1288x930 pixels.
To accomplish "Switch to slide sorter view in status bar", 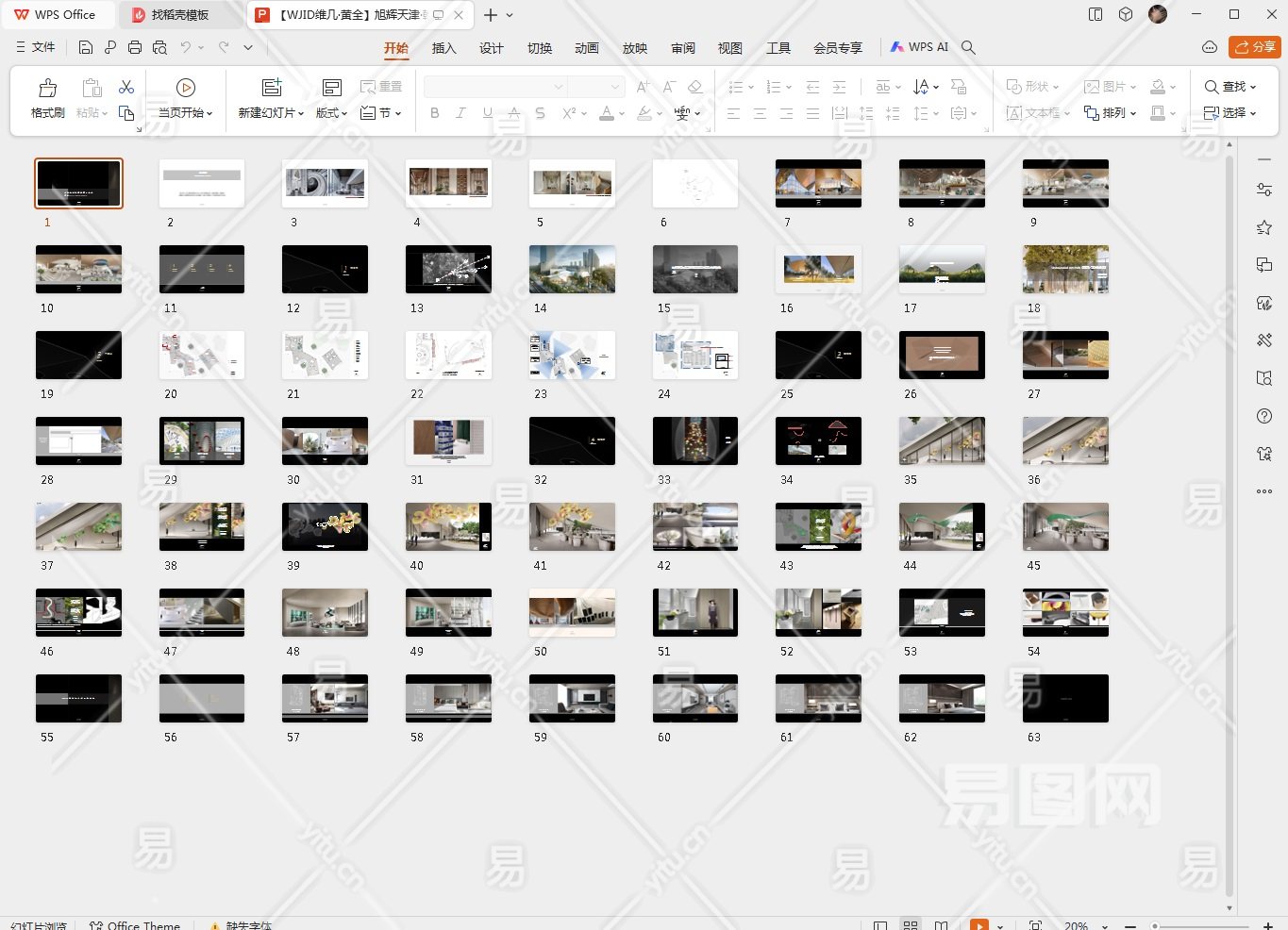I will click(911, 925).
